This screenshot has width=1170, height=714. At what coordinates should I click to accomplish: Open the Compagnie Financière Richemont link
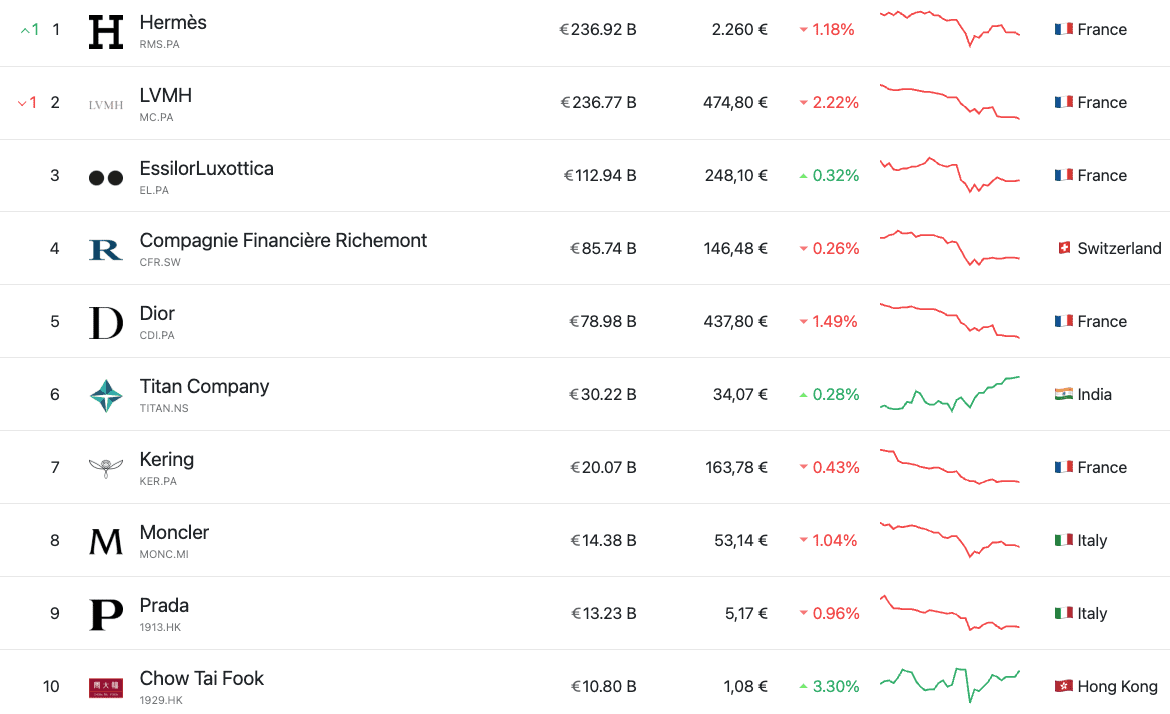coord(283,240)
